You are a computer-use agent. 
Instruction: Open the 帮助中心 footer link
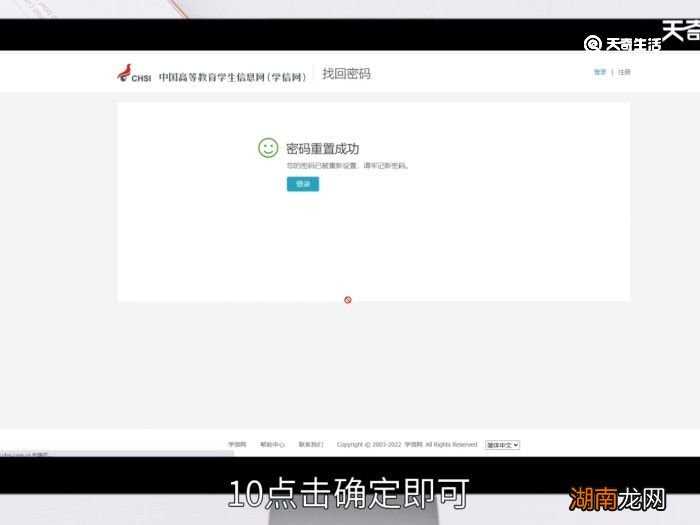tap(272, 444)
